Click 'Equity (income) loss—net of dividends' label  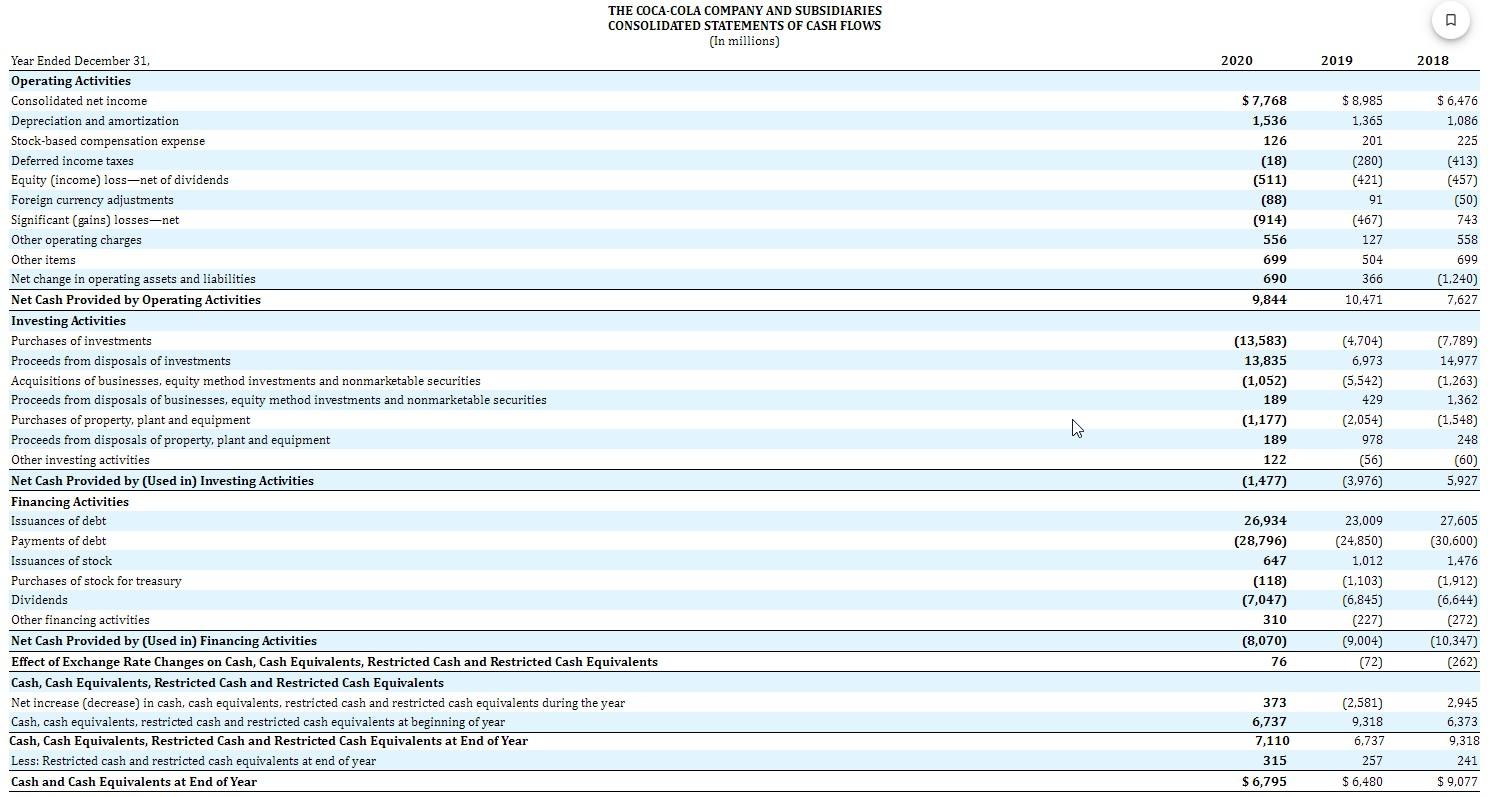point(120,180)
